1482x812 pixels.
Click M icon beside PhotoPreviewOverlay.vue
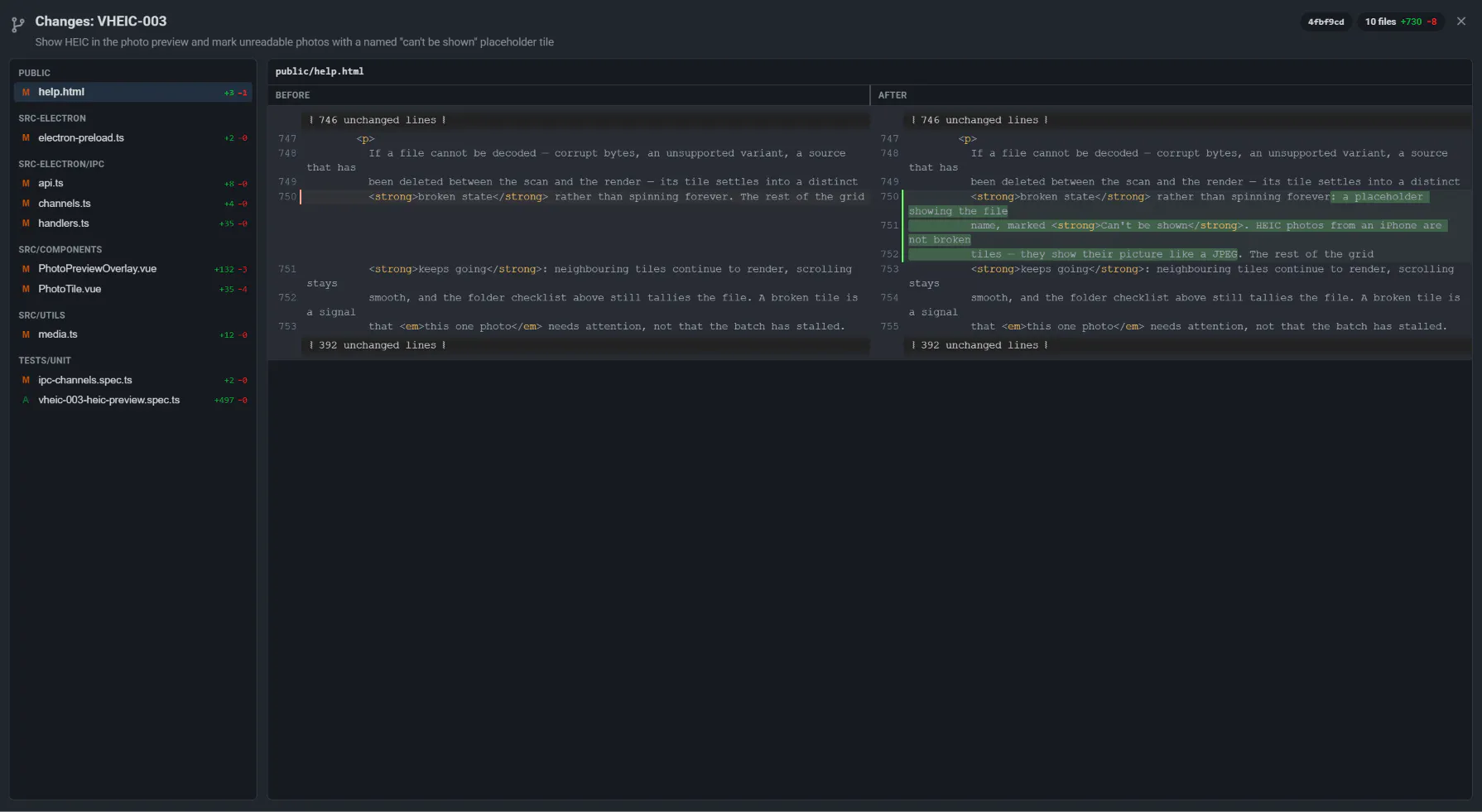tap(26, 268)
